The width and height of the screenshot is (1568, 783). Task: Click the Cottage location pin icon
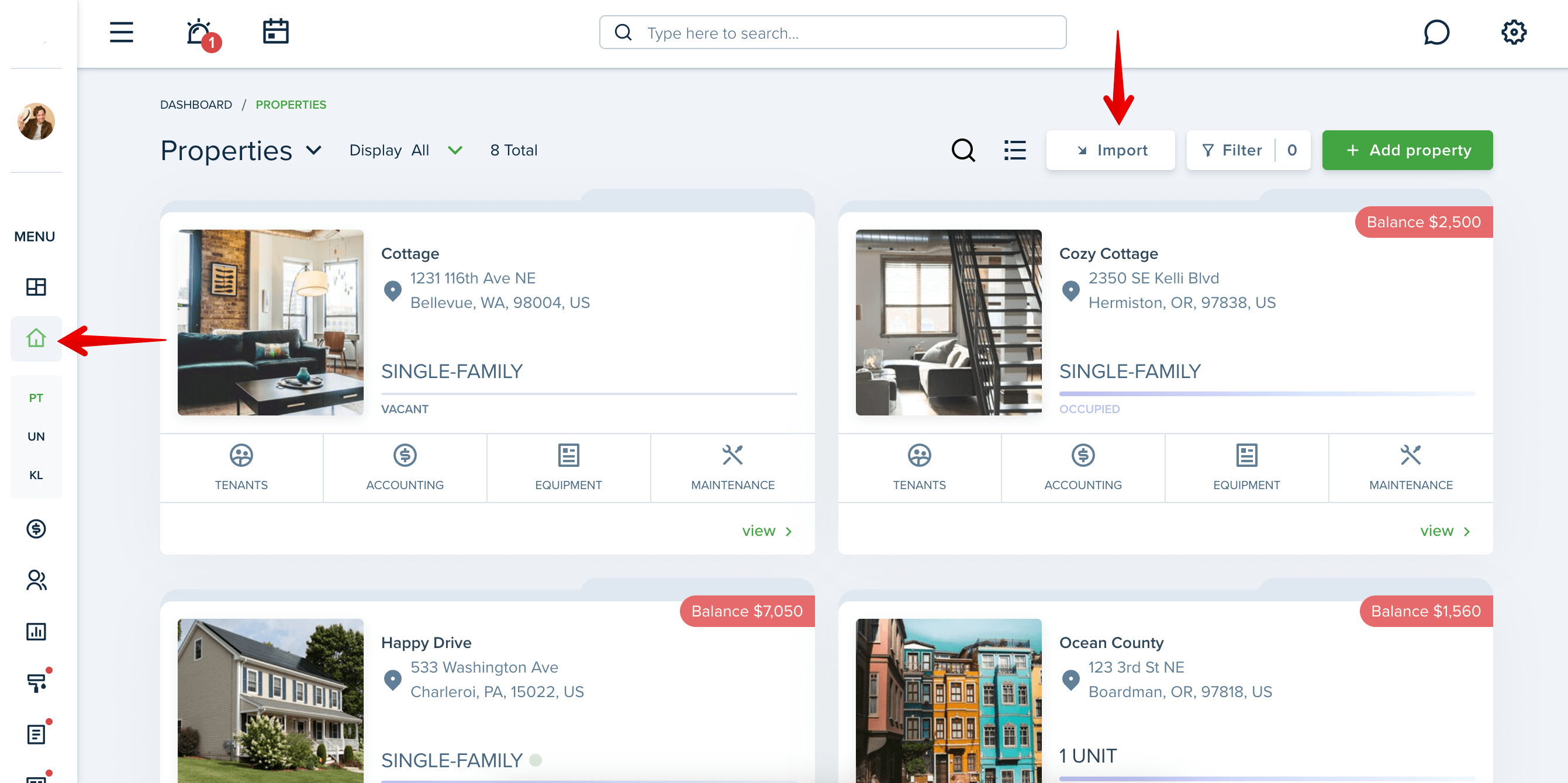click(x=393, y=291)
